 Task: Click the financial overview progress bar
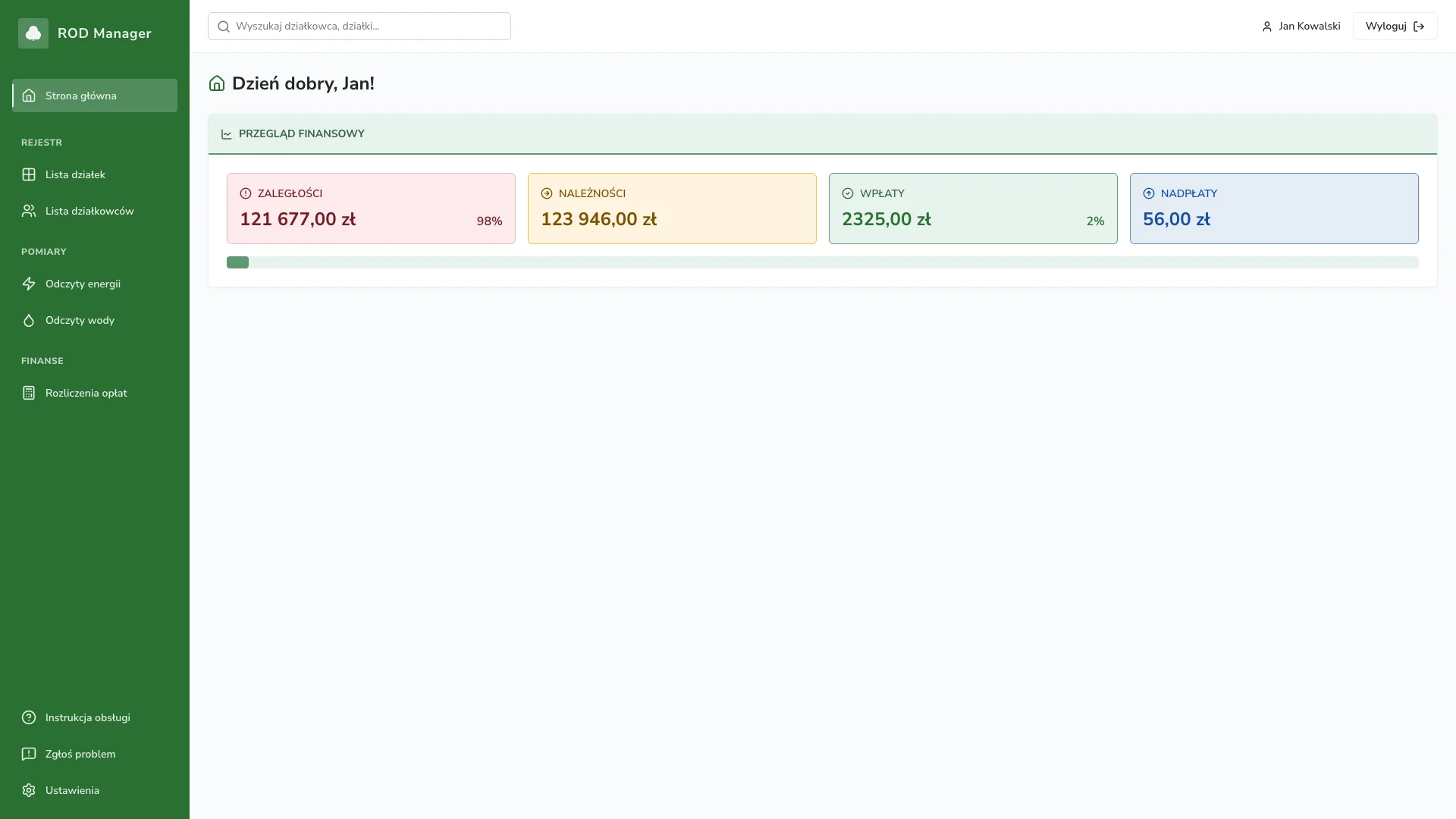pos(822,262)
